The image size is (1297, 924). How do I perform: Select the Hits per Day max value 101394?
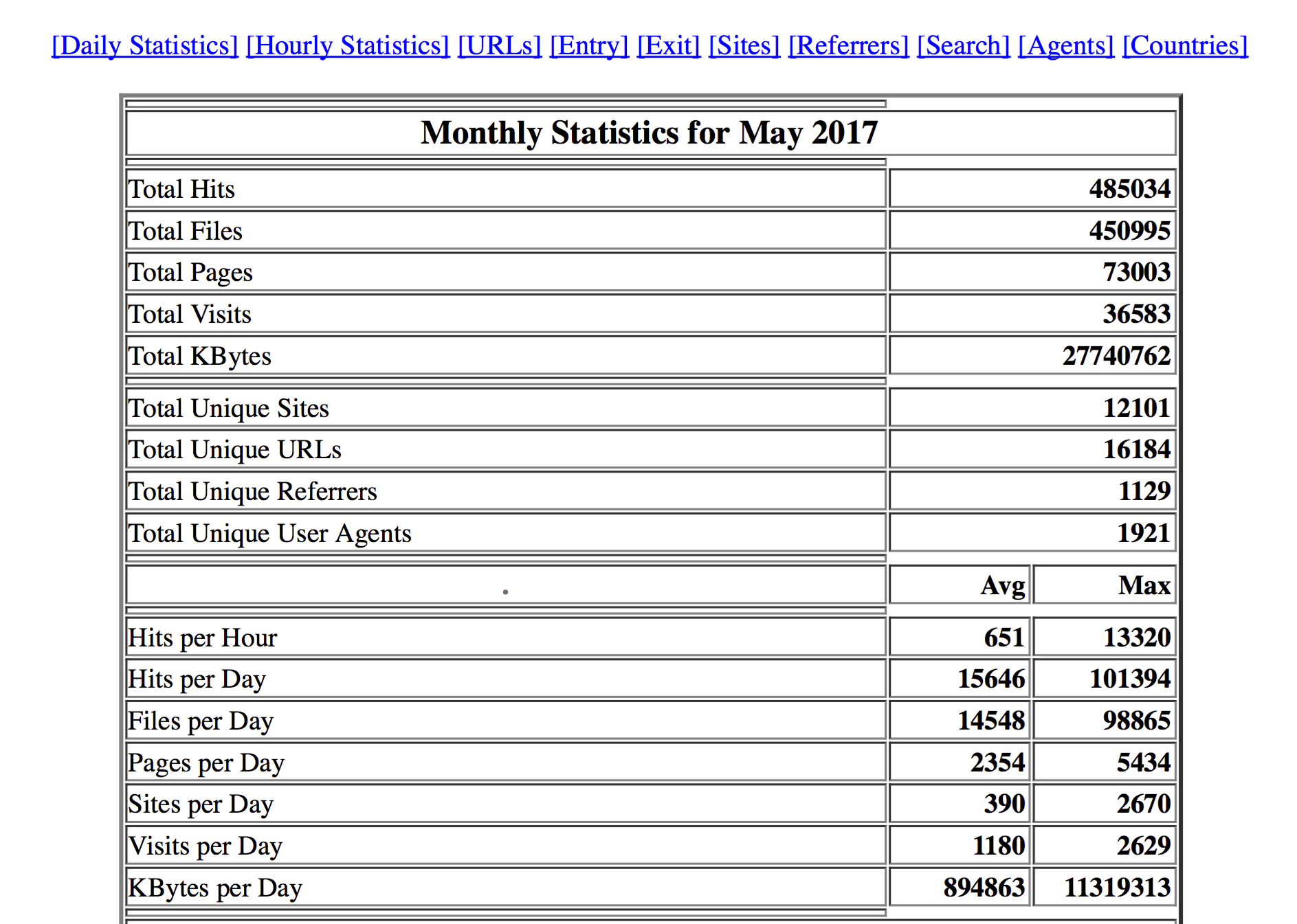tap(1129, 679)
